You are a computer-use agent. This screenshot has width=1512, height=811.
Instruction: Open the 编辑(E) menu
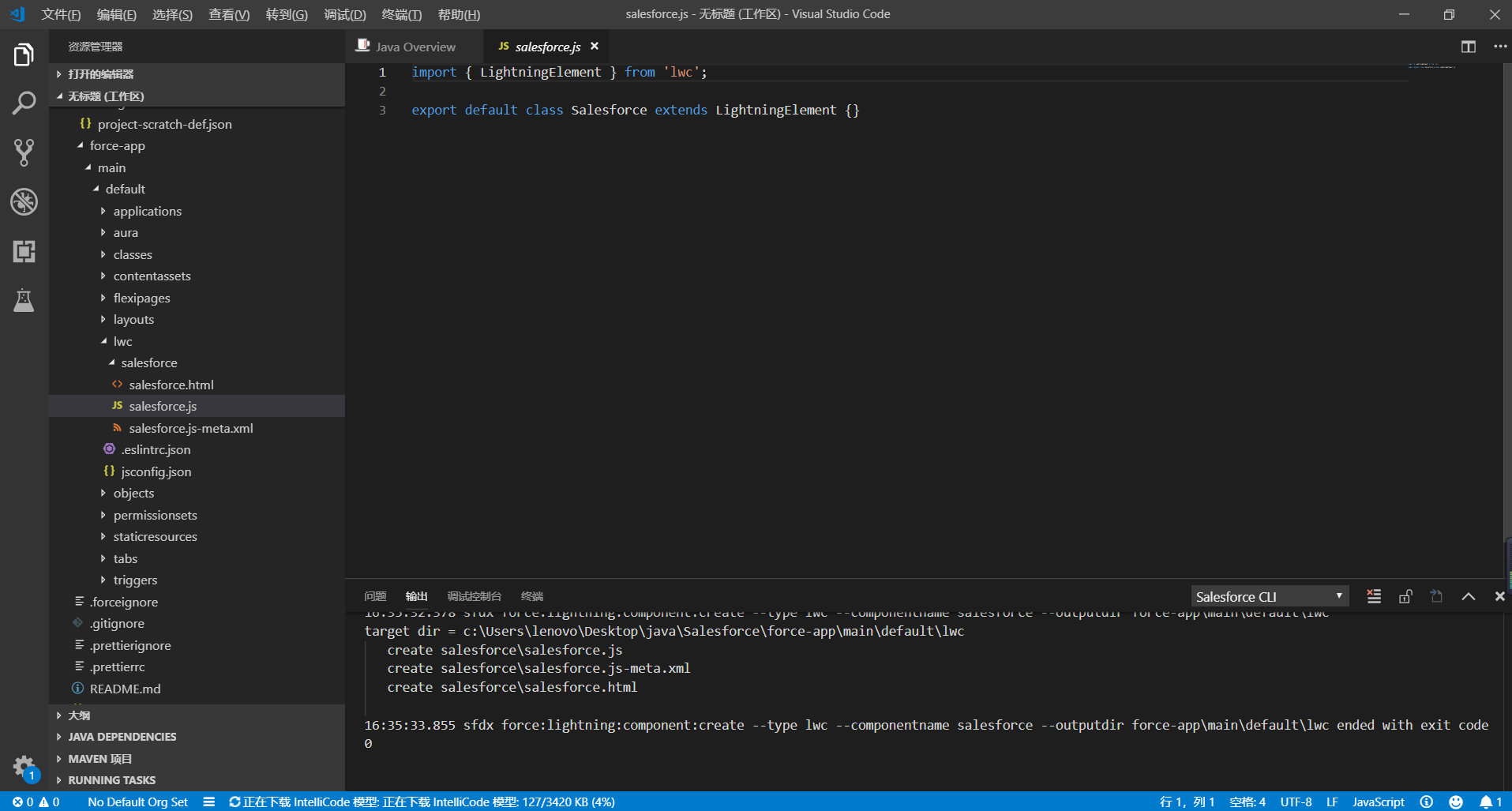point(117,14)
